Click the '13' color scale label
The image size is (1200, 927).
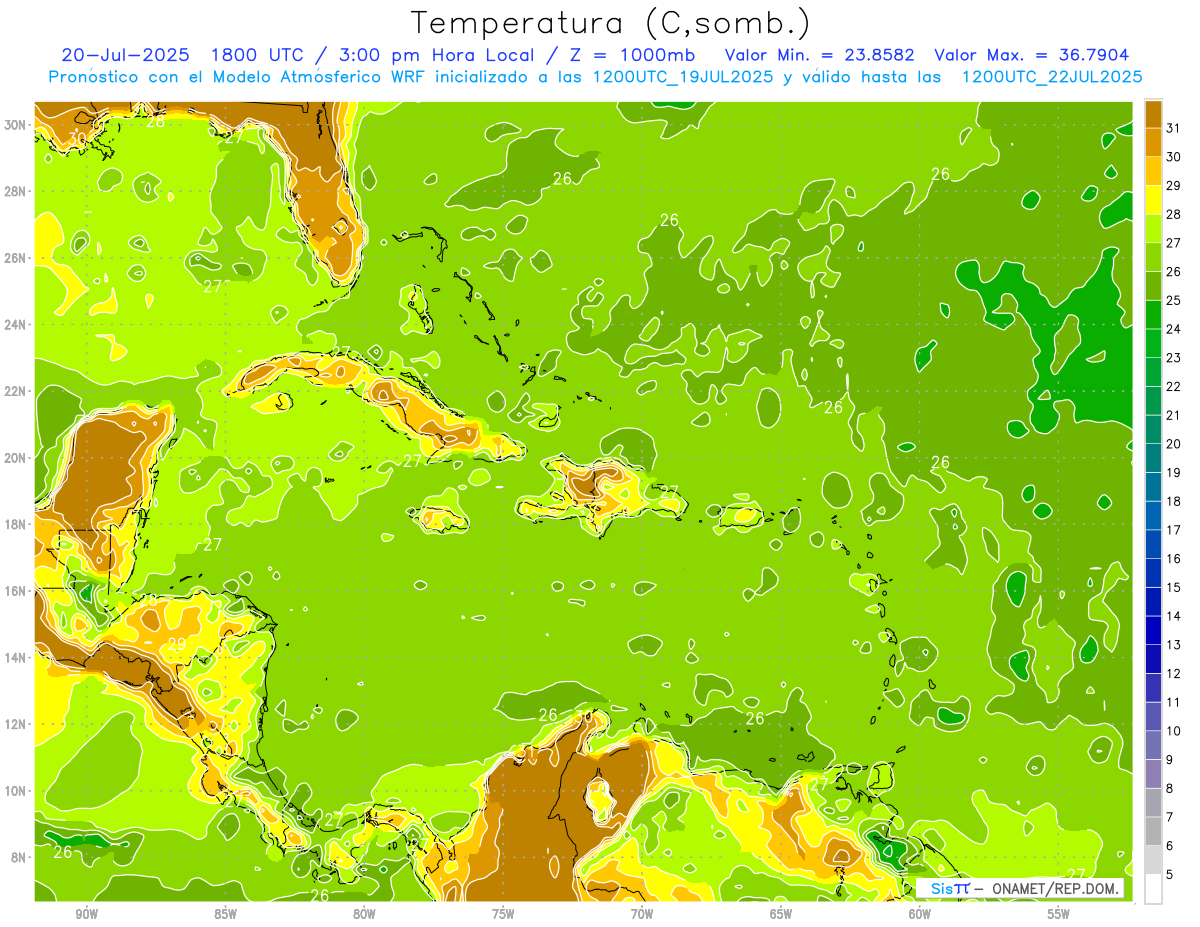[1174, 644]
